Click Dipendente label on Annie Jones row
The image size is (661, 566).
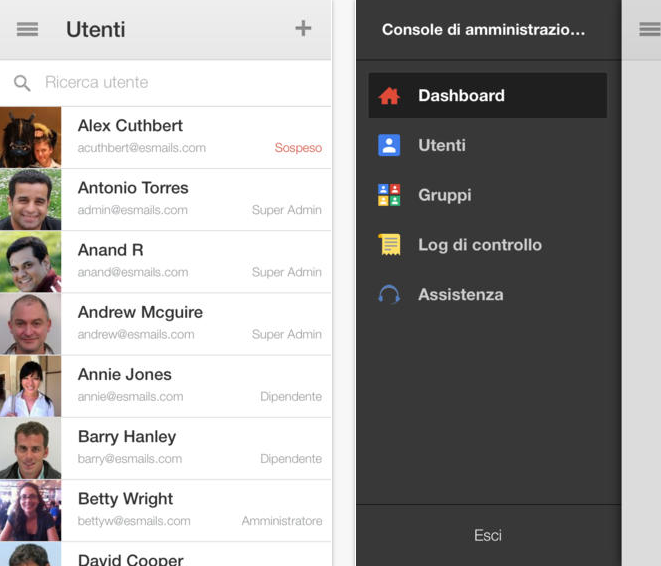pos(291,397)
